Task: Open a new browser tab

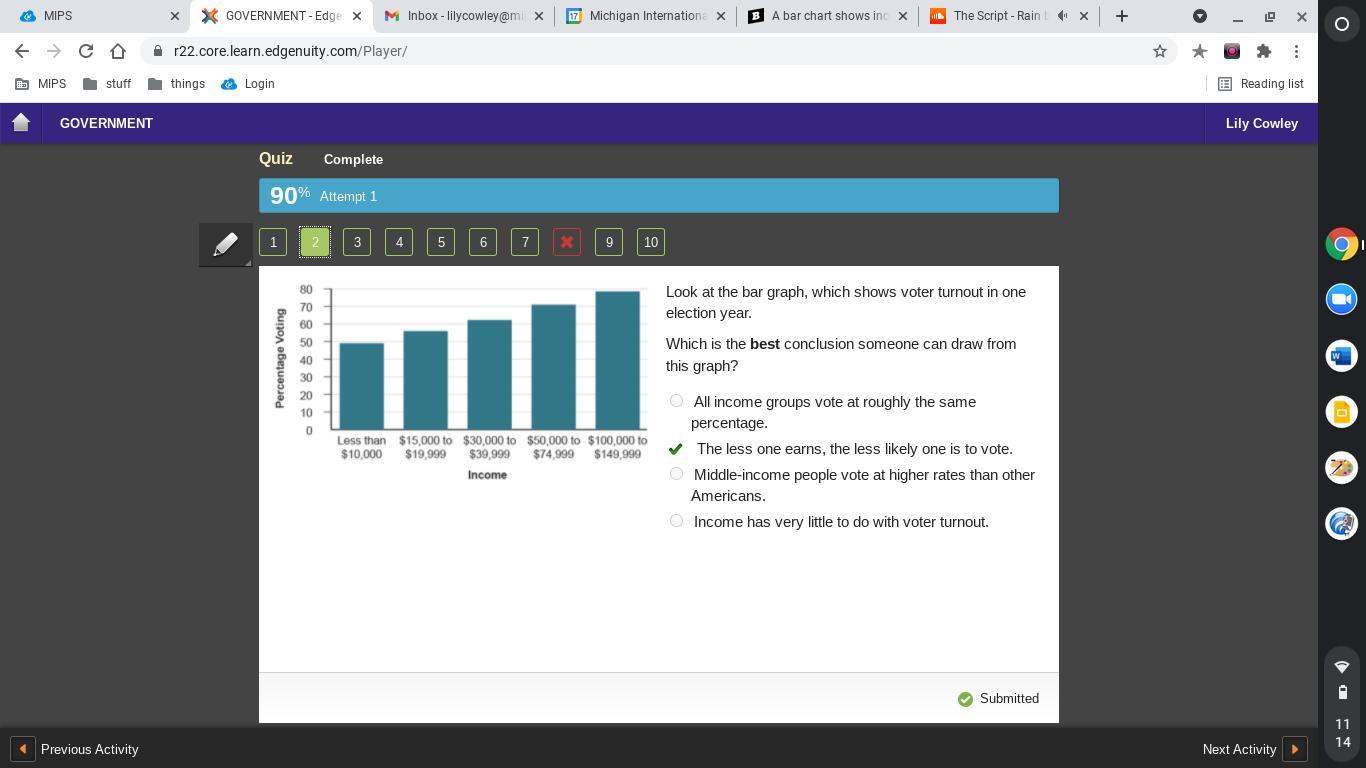Action: tap(1121, 16)
